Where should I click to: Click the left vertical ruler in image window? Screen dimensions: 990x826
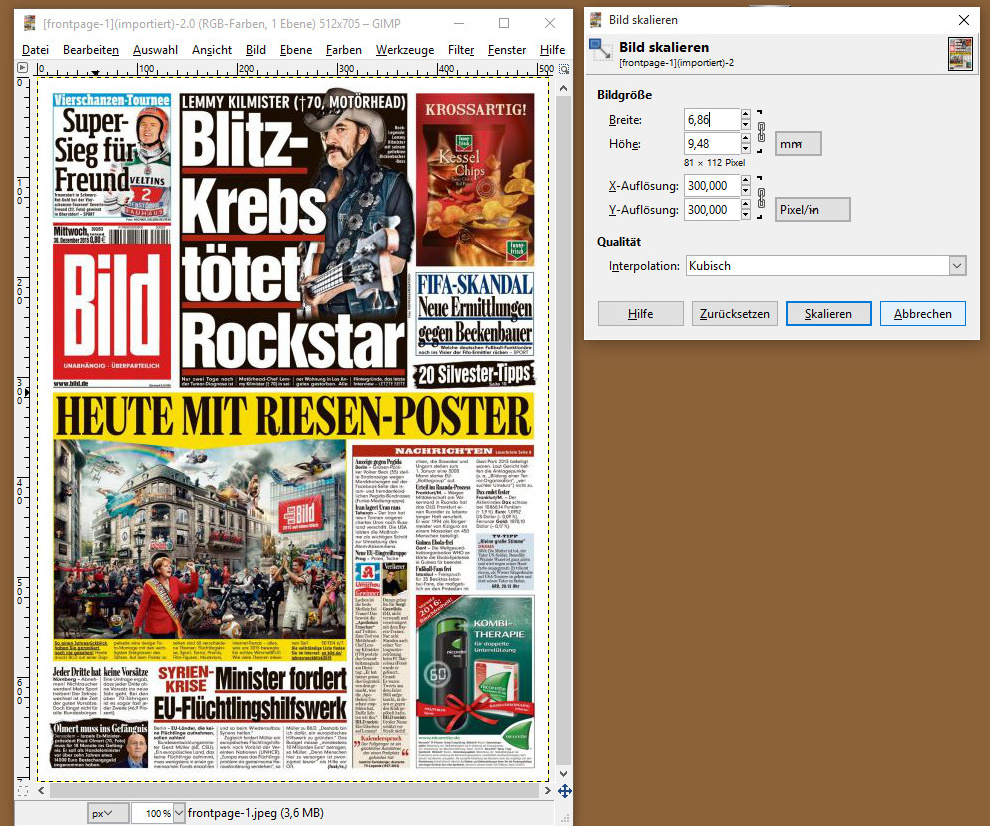[x=22, y=428]
